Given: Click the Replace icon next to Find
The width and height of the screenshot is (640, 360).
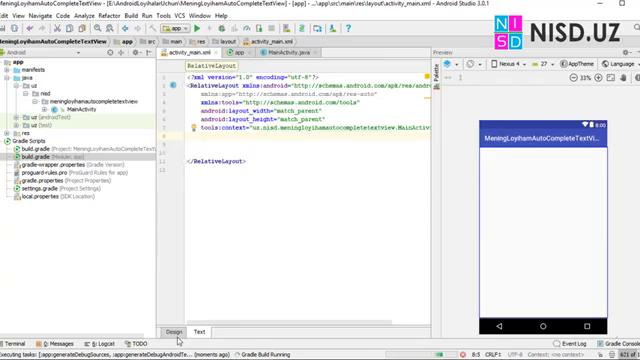Looking at the screenshot, I should pos(110,28).
